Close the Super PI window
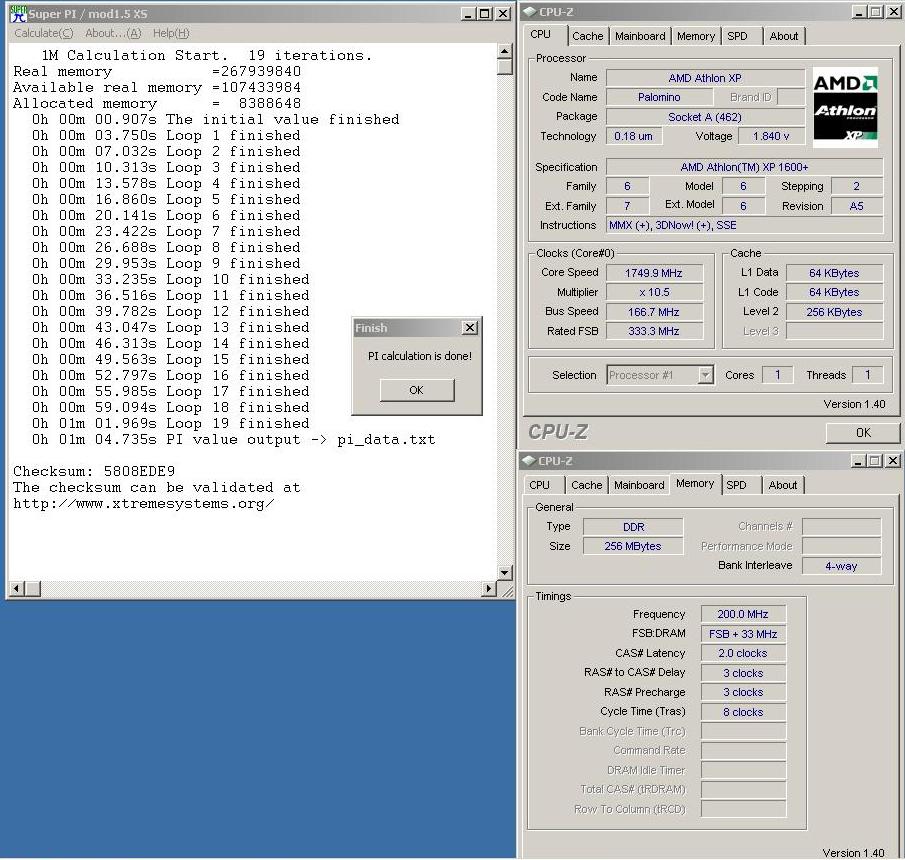Screen dimensions: 905x860 [503, 13]
